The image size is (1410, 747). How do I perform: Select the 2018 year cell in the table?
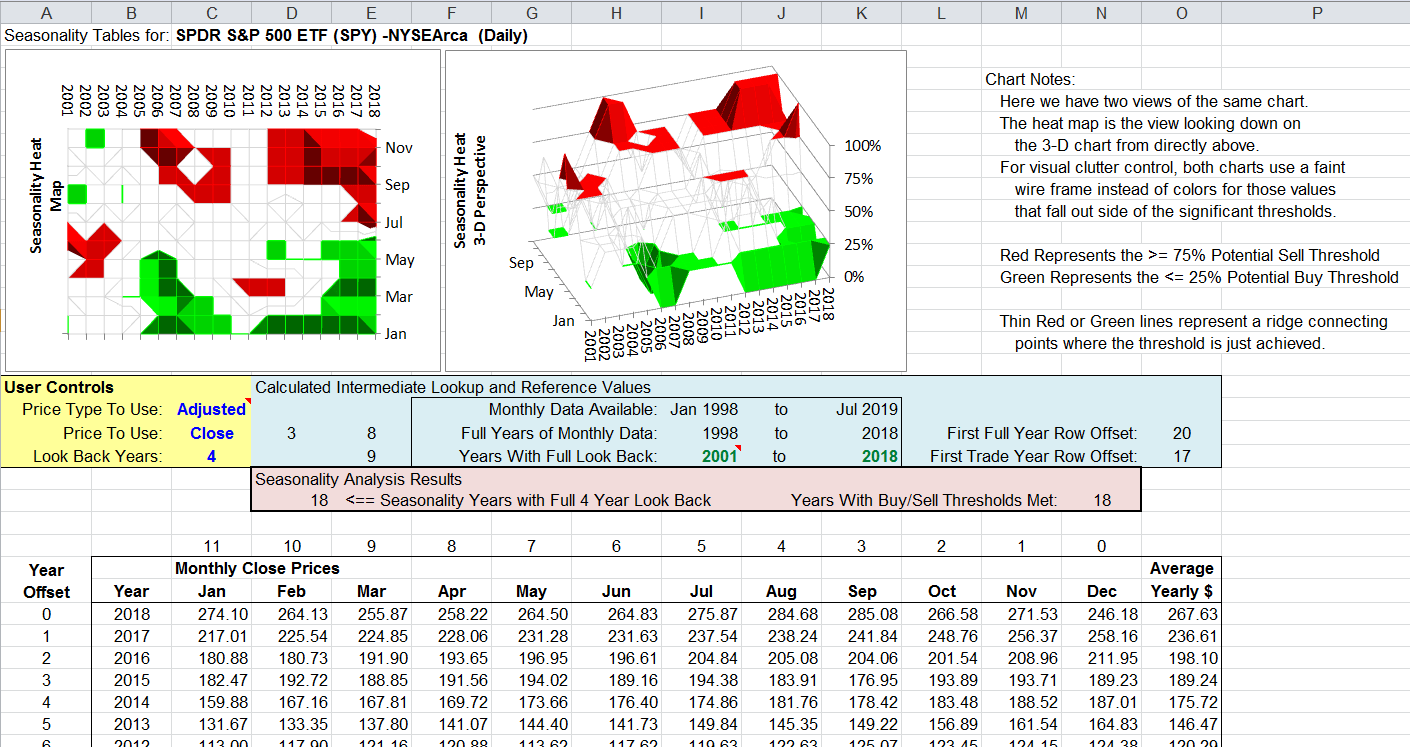(x=132, y=614)
